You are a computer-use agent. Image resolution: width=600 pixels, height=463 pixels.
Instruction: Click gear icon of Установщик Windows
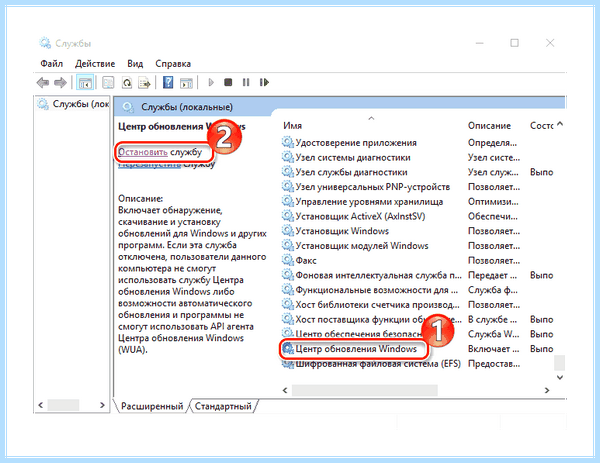[287, 231]
